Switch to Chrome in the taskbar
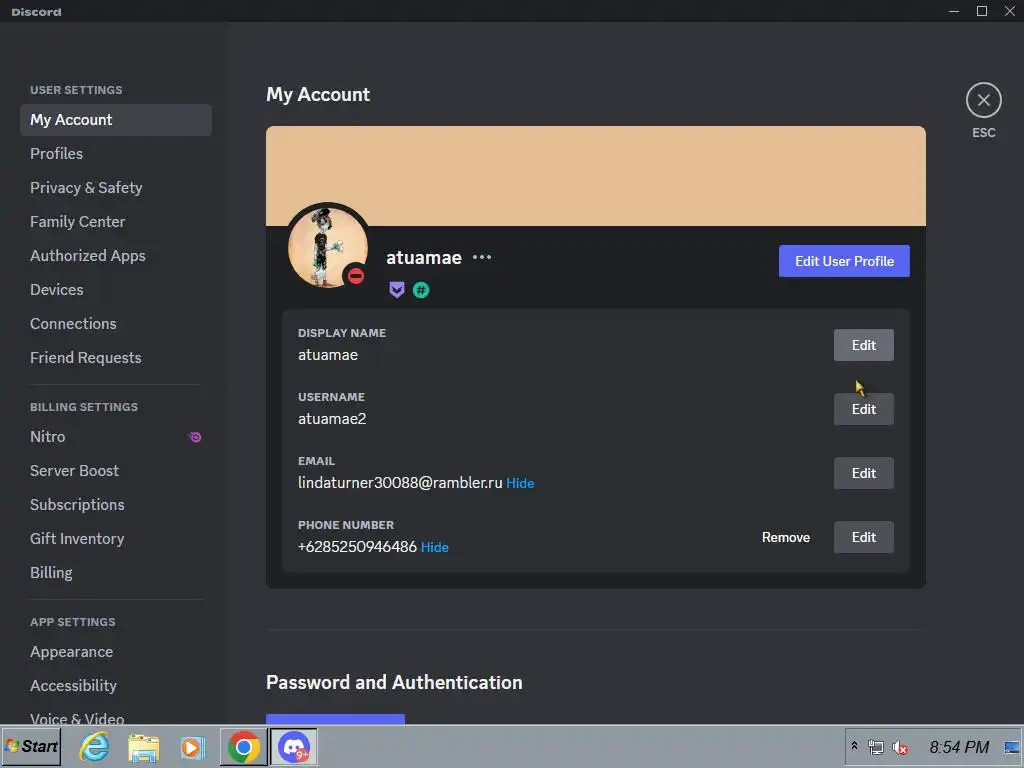This screenshot has width=1024, height=768. click(244, 746)
